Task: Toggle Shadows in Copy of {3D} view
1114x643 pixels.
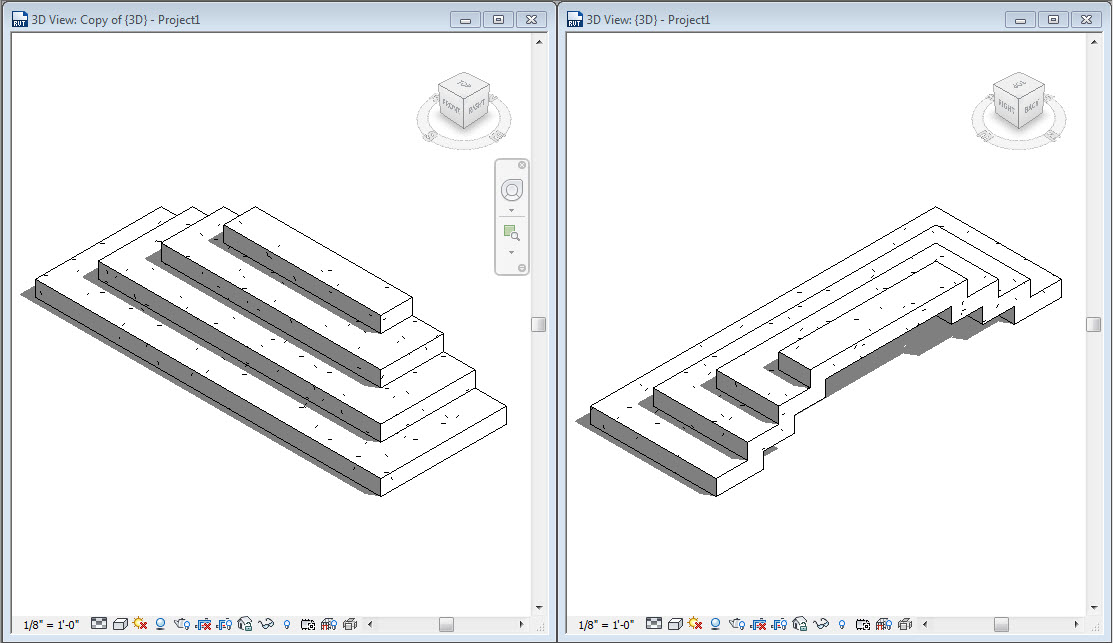Action: (161, 624)
